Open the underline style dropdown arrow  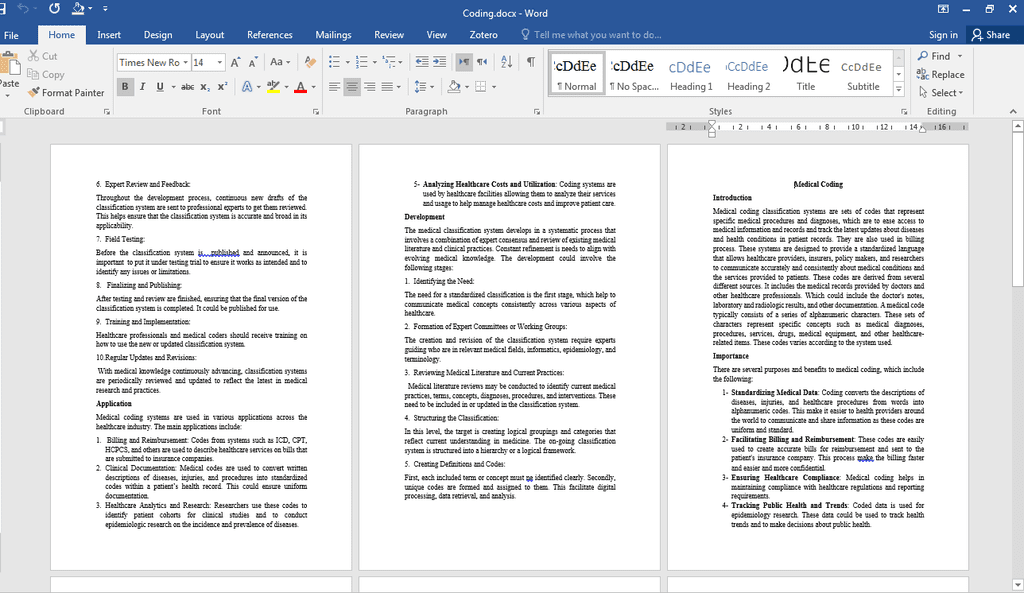pyautogui.click(x=173, y=87)
